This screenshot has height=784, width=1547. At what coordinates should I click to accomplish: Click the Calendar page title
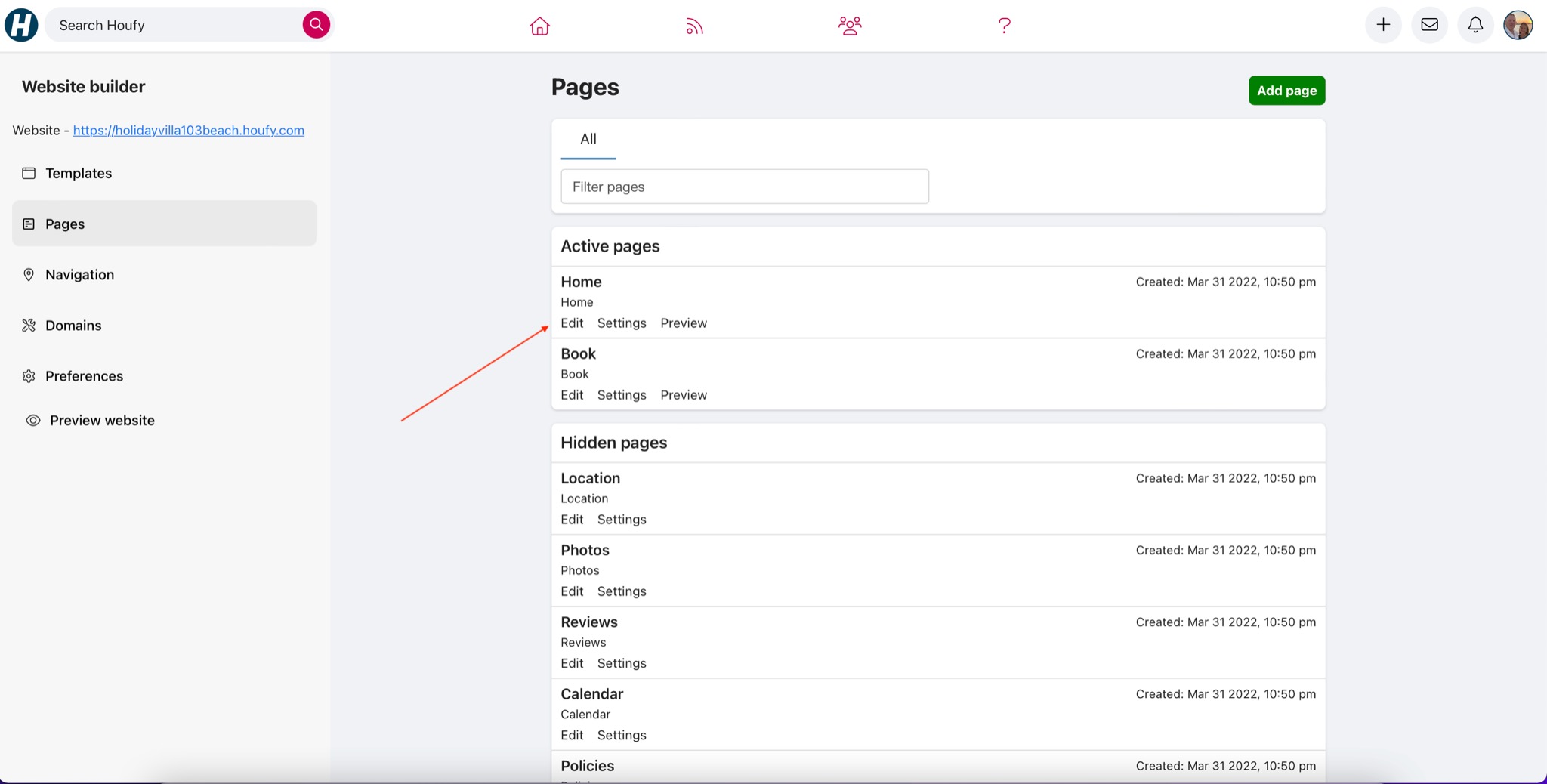click(x=591, y=693)
